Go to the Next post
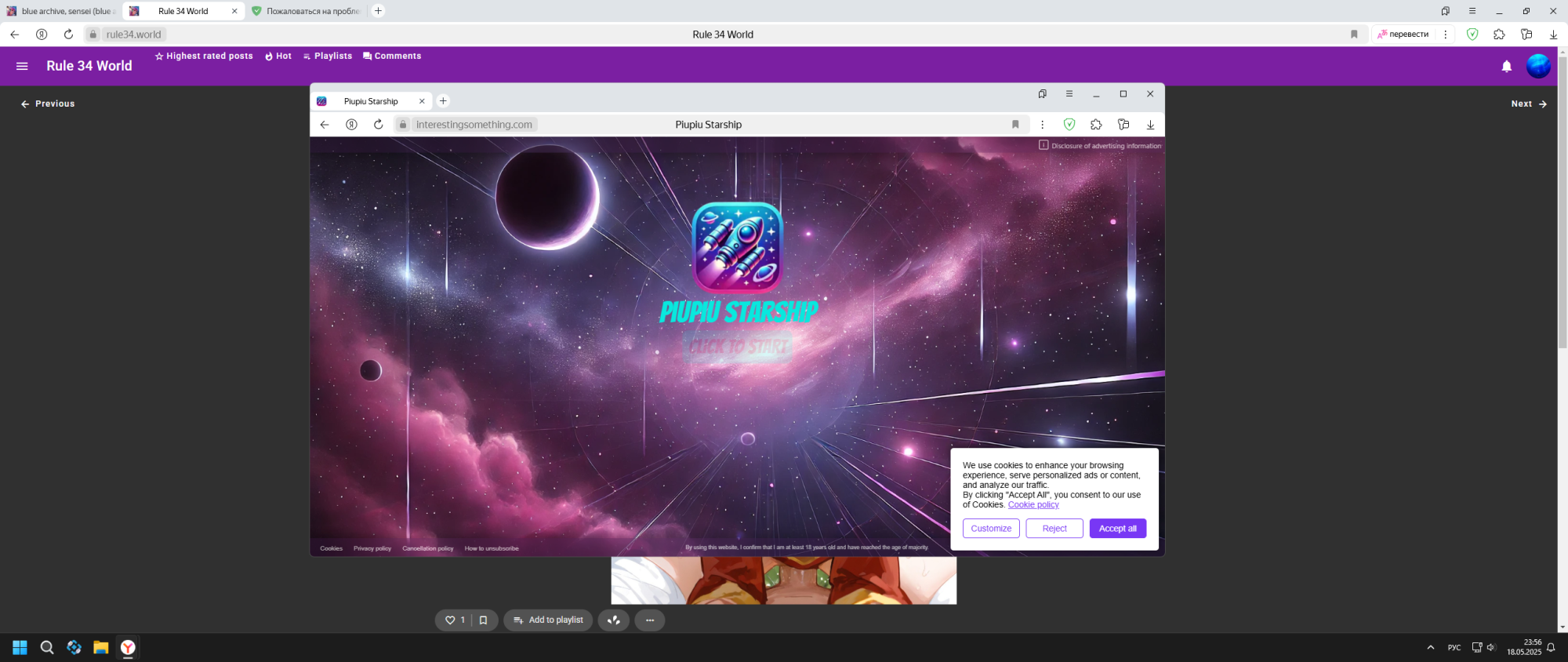The image size is (1568, 662). (1528, 104)
